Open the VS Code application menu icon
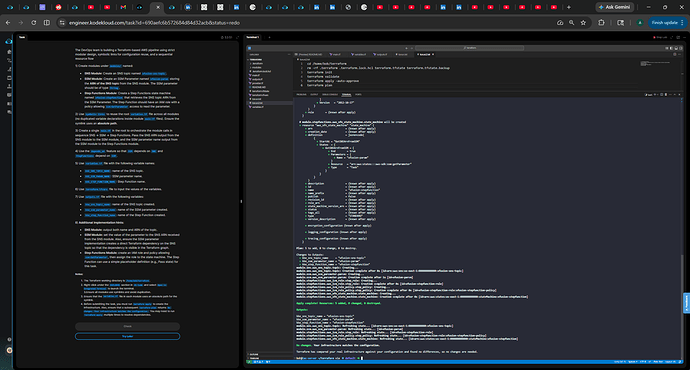 (x=250, y=48)
